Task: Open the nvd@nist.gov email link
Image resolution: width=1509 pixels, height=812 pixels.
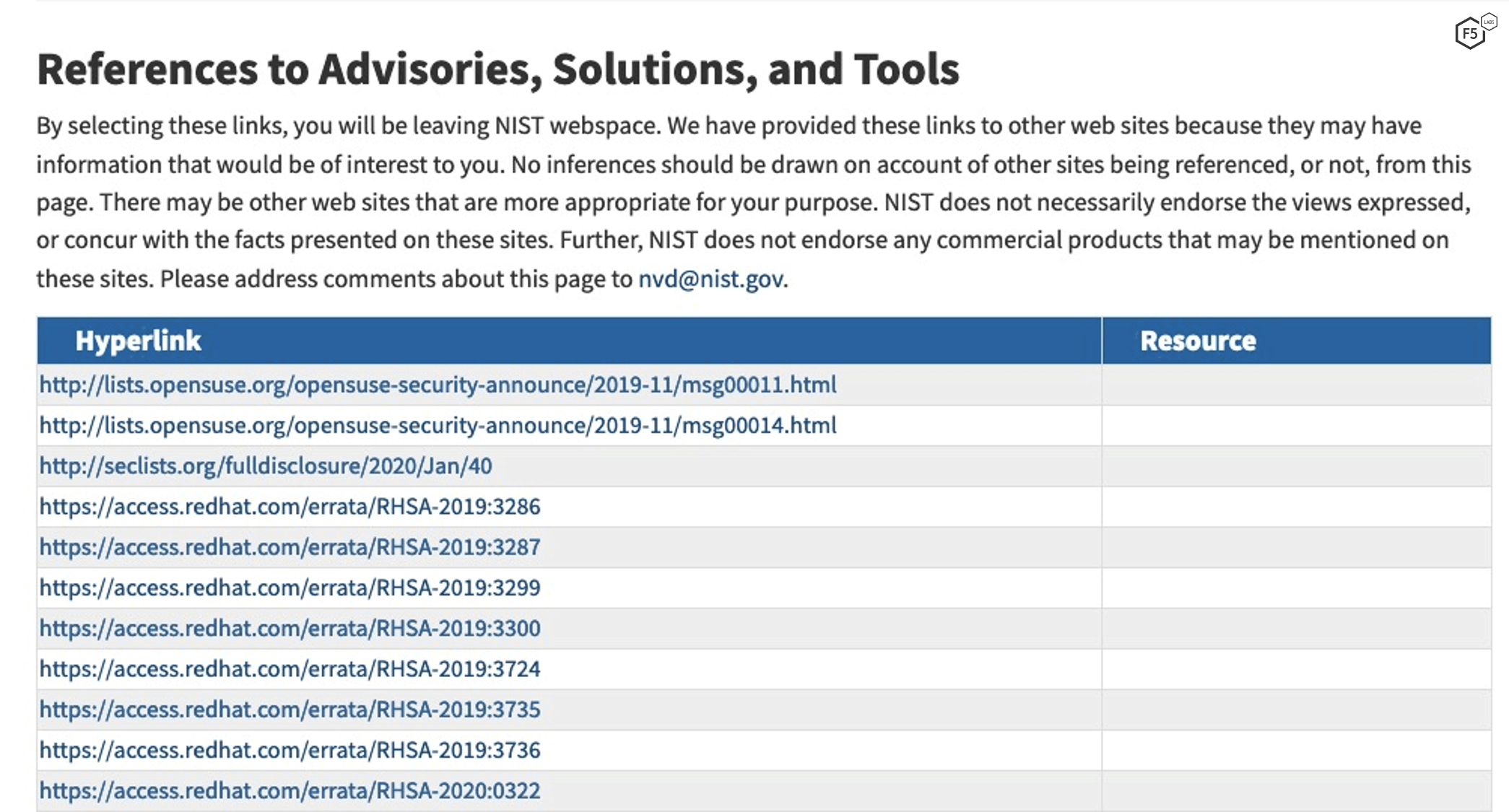Action: [710, 279]
